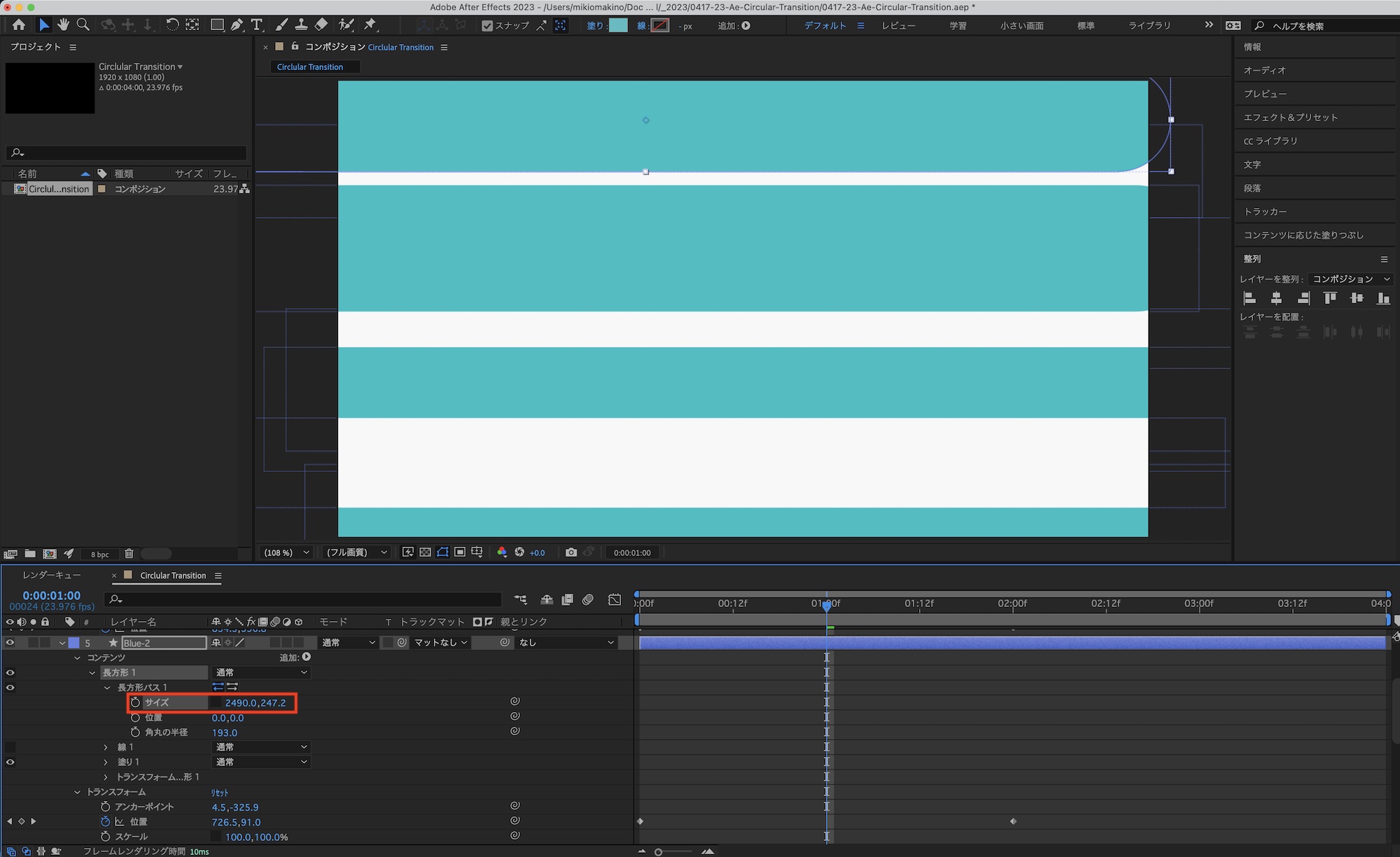The width and height of the screenshot is (1400, 857).
Task: Take a snapshot with camera icon
Action: (x=571, y=552)
